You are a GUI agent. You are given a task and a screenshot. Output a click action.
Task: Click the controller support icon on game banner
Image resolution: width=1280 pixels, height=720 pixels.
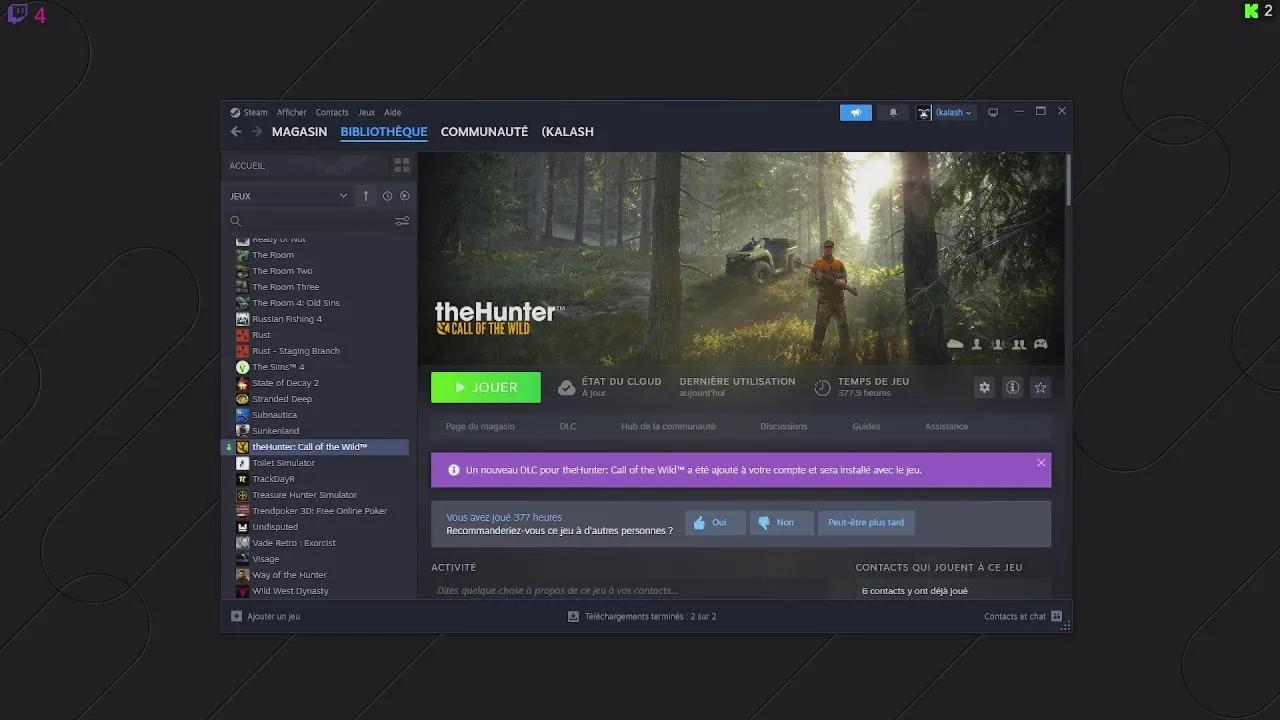(x=1040, y=343)
